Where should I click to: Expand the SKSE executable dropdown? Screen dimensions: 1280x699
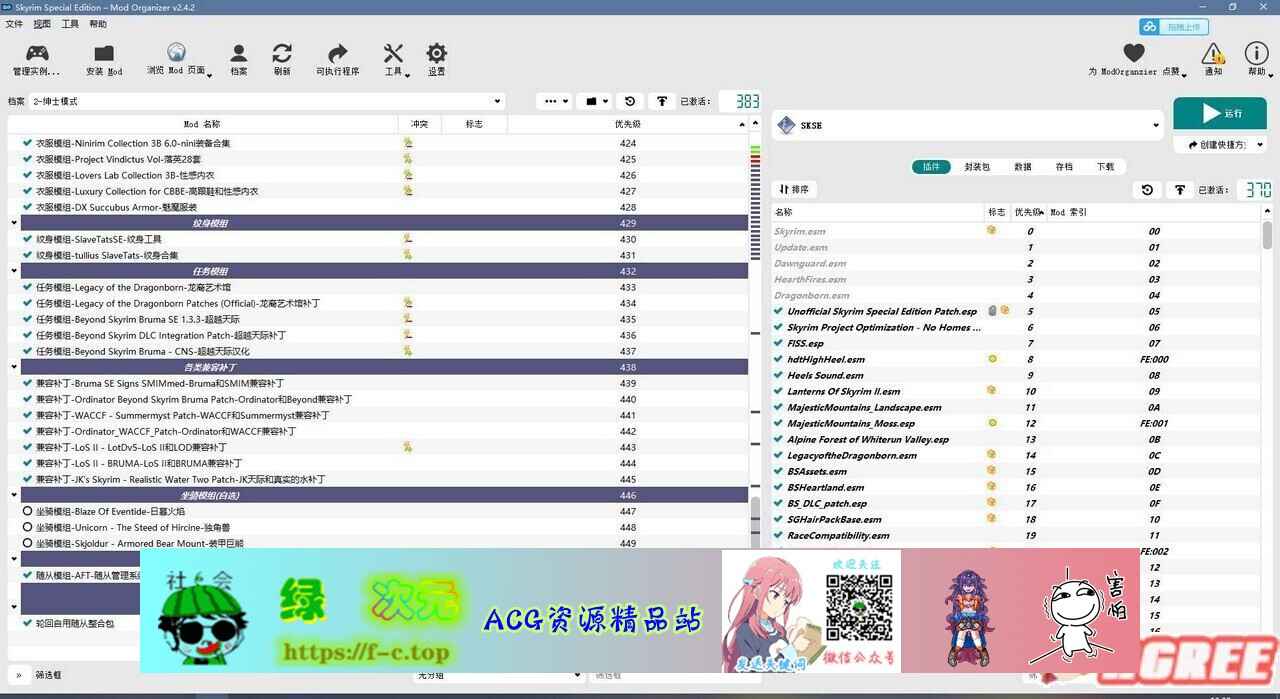pos(1155,126)
